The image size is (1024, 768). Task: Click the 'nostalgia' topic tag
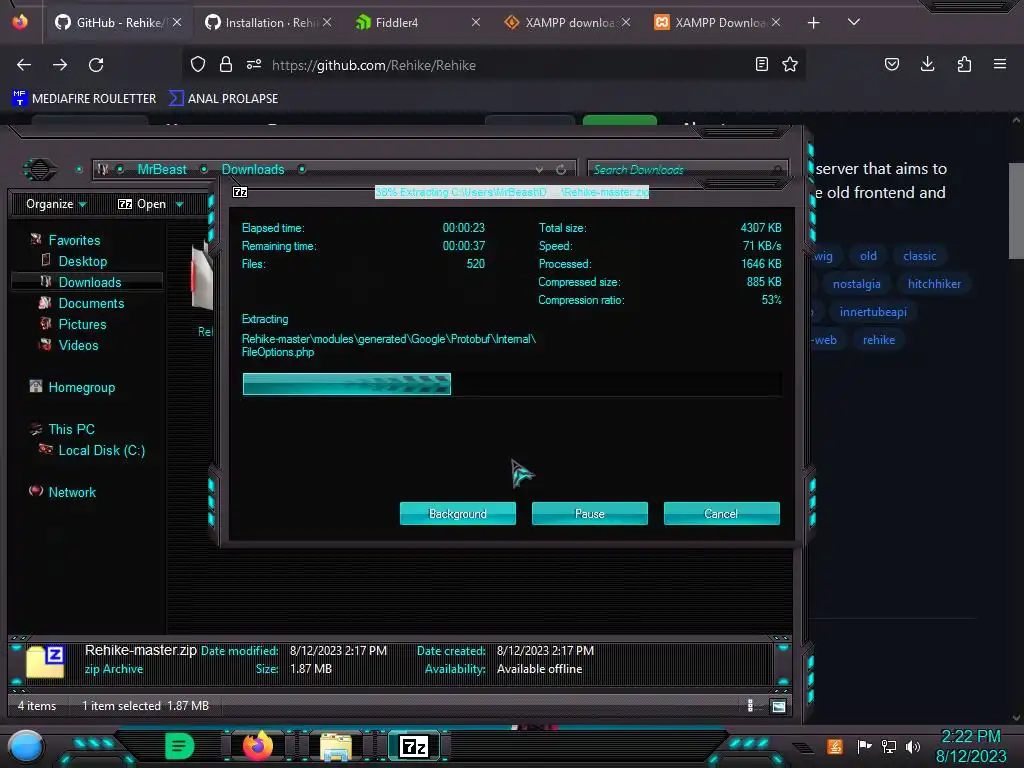(x=857, y=284)
